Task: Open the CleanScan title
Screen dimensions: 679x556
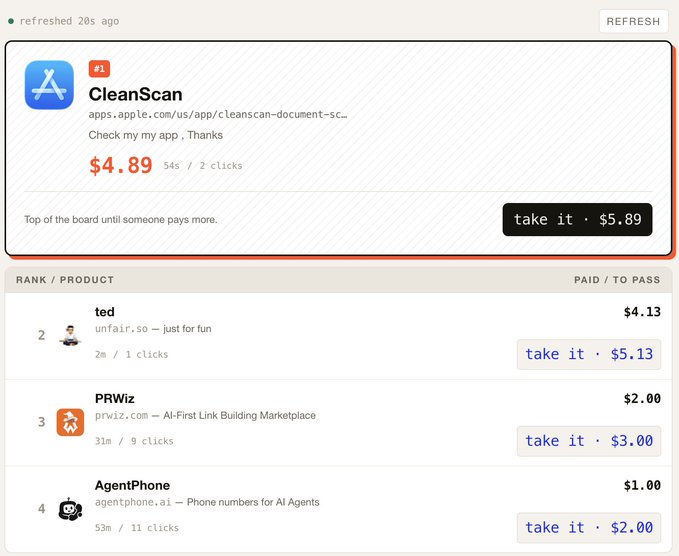Action: click(x=135, y=94)
